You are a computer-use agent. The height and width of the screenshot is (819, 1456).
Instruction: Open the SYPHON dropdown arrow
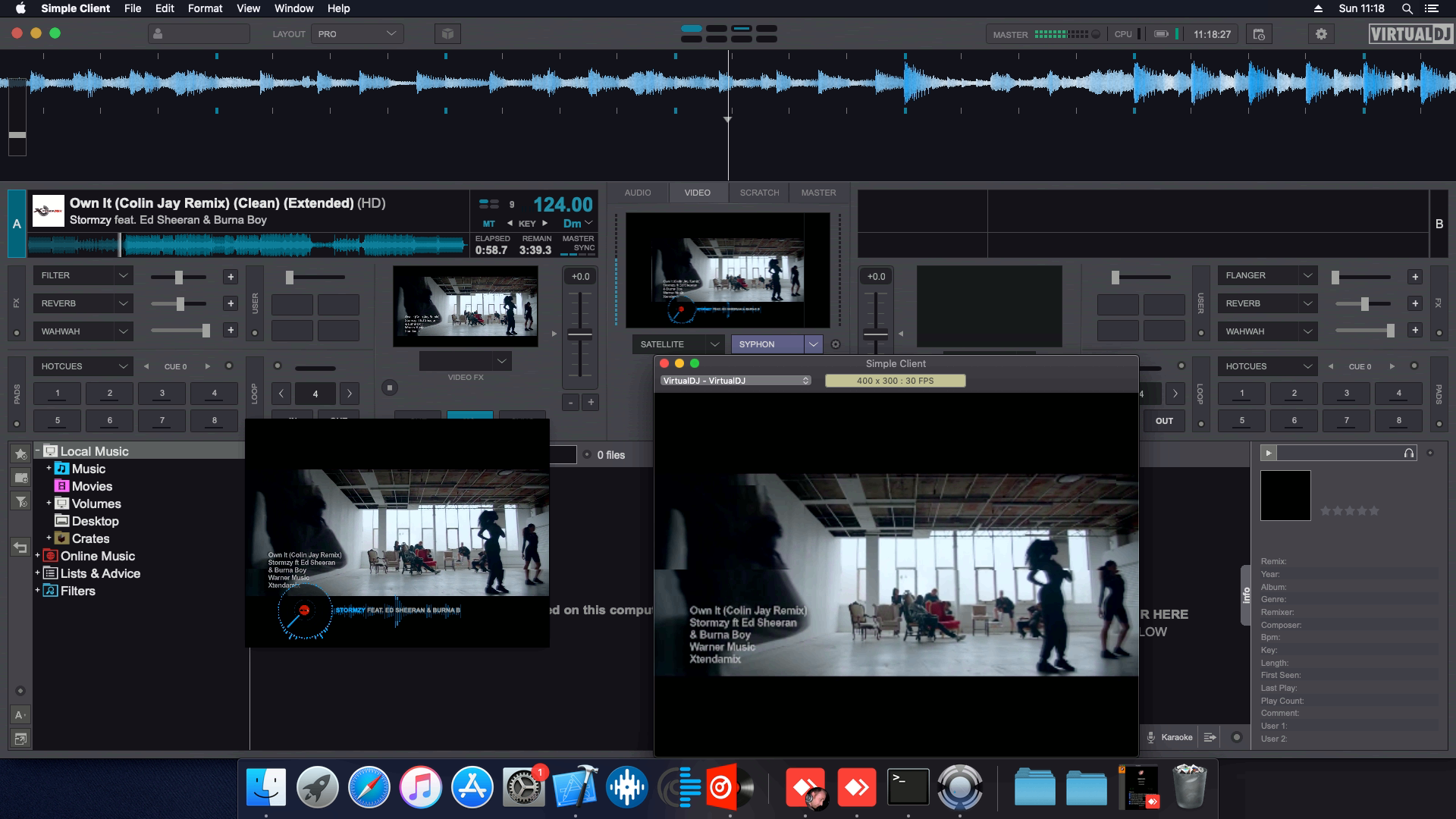(x=814, y=344)
